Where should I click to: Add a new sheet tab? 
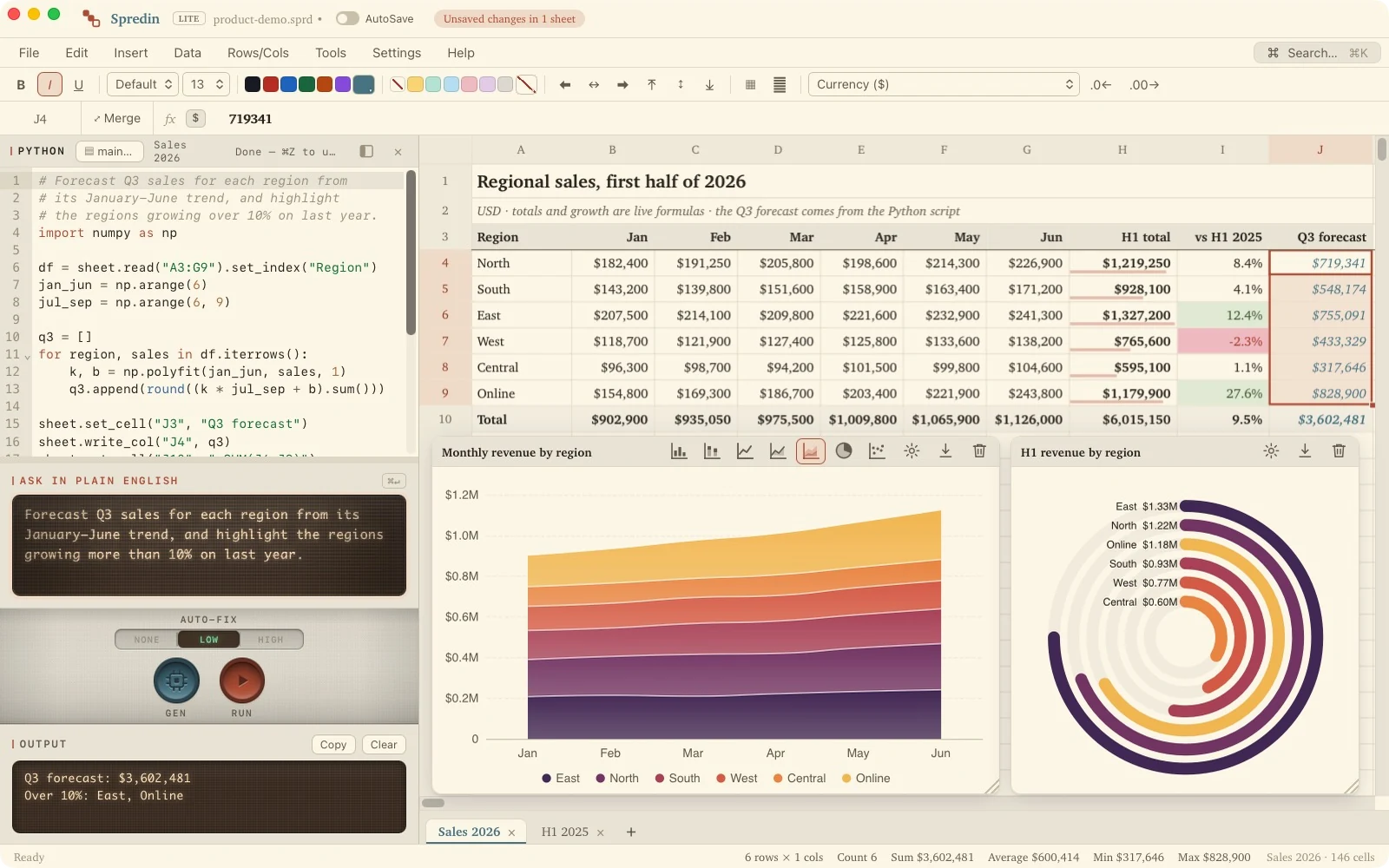[x=631, y=832]
